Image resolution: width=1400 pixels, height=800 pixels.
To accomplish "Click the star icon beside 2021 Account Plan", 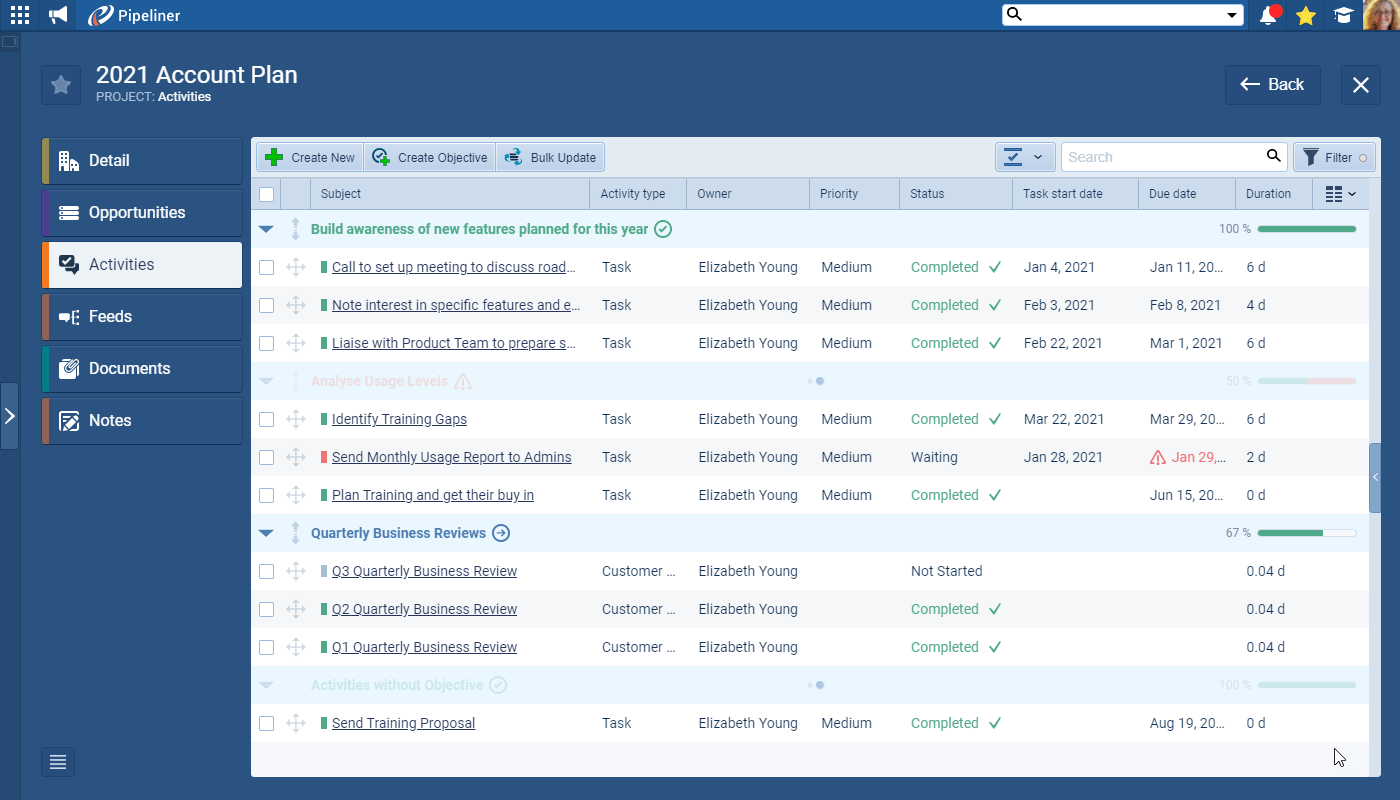I will pyautogui.click(x=60, y=84).
